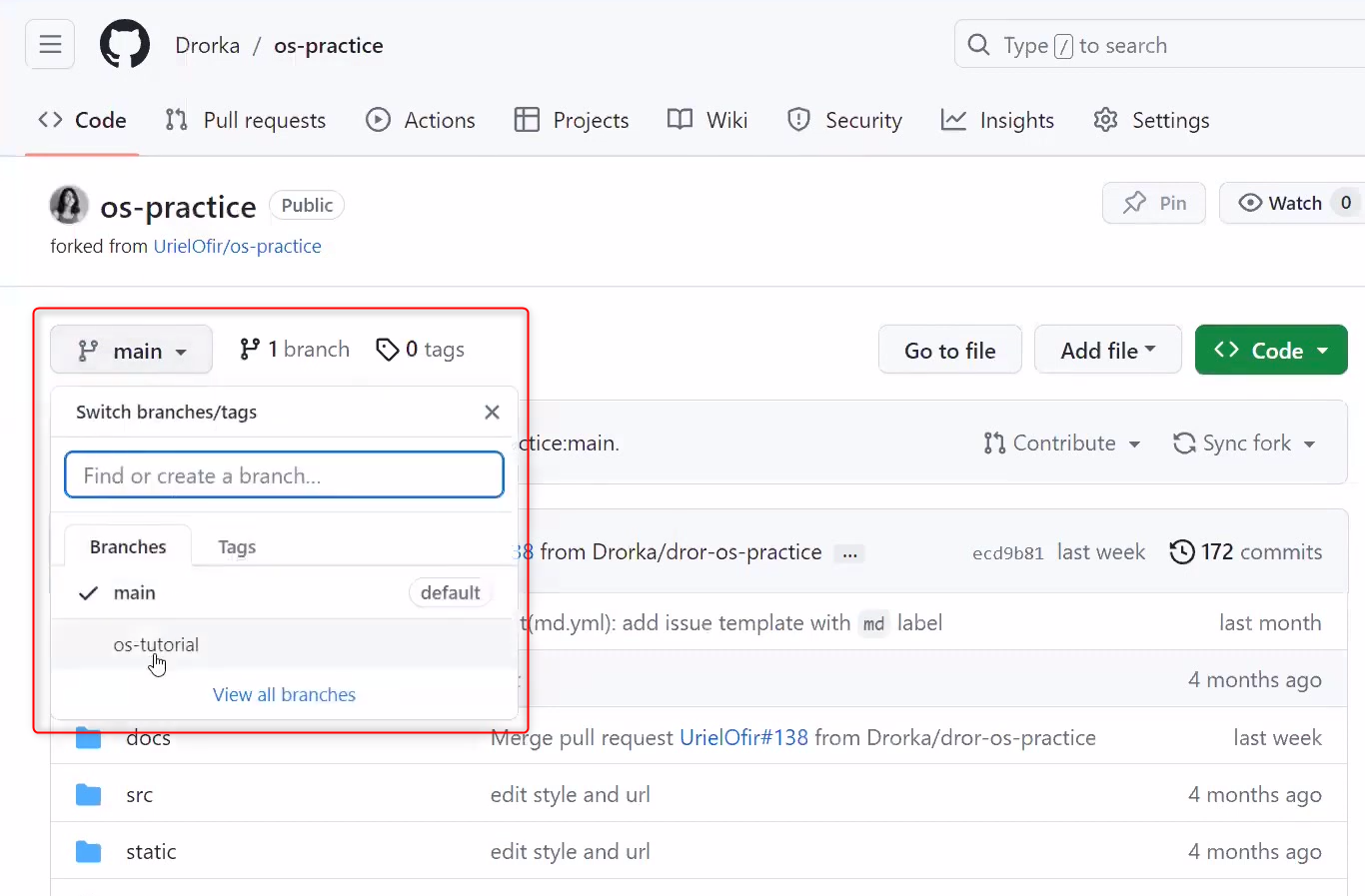Open the commit hash ecd9b81
Screen dimensions: 1365x896
(1007, 552)
